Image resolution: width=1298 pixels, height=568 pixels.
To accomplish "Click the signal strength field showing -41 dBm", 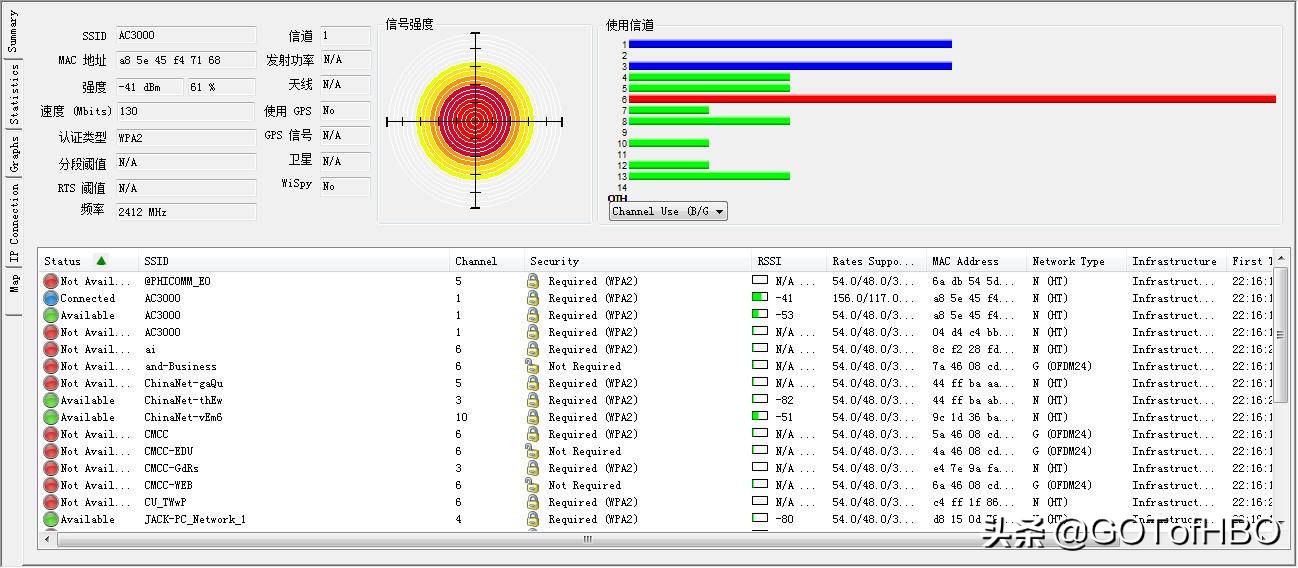I will click(149, 87).
